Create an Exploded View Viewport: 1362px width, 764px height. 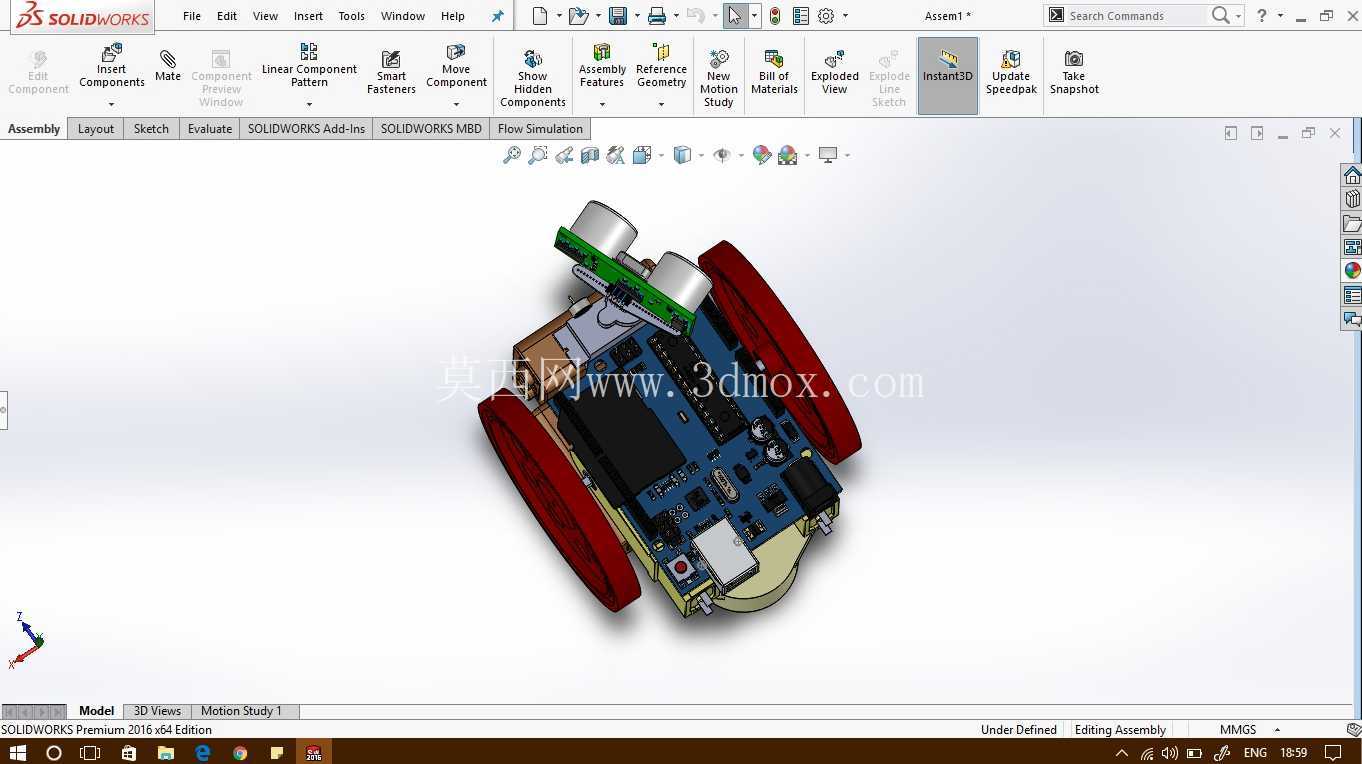[835, 72]
